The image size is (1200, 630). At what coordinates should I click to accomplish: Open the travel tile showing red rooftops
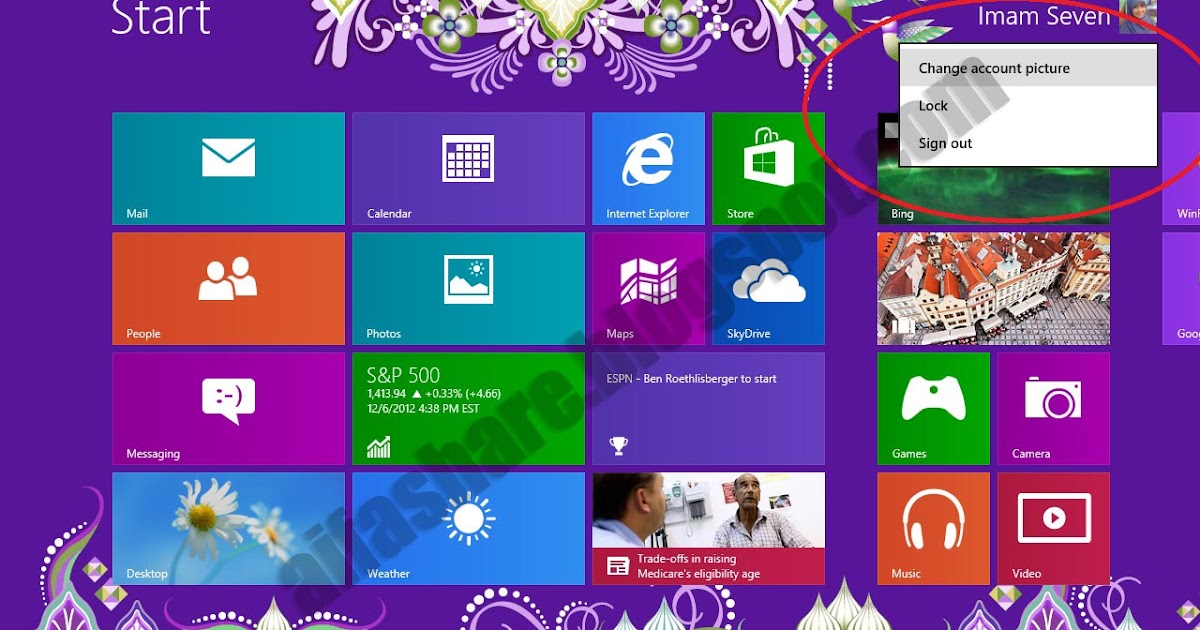click(993, 289)
